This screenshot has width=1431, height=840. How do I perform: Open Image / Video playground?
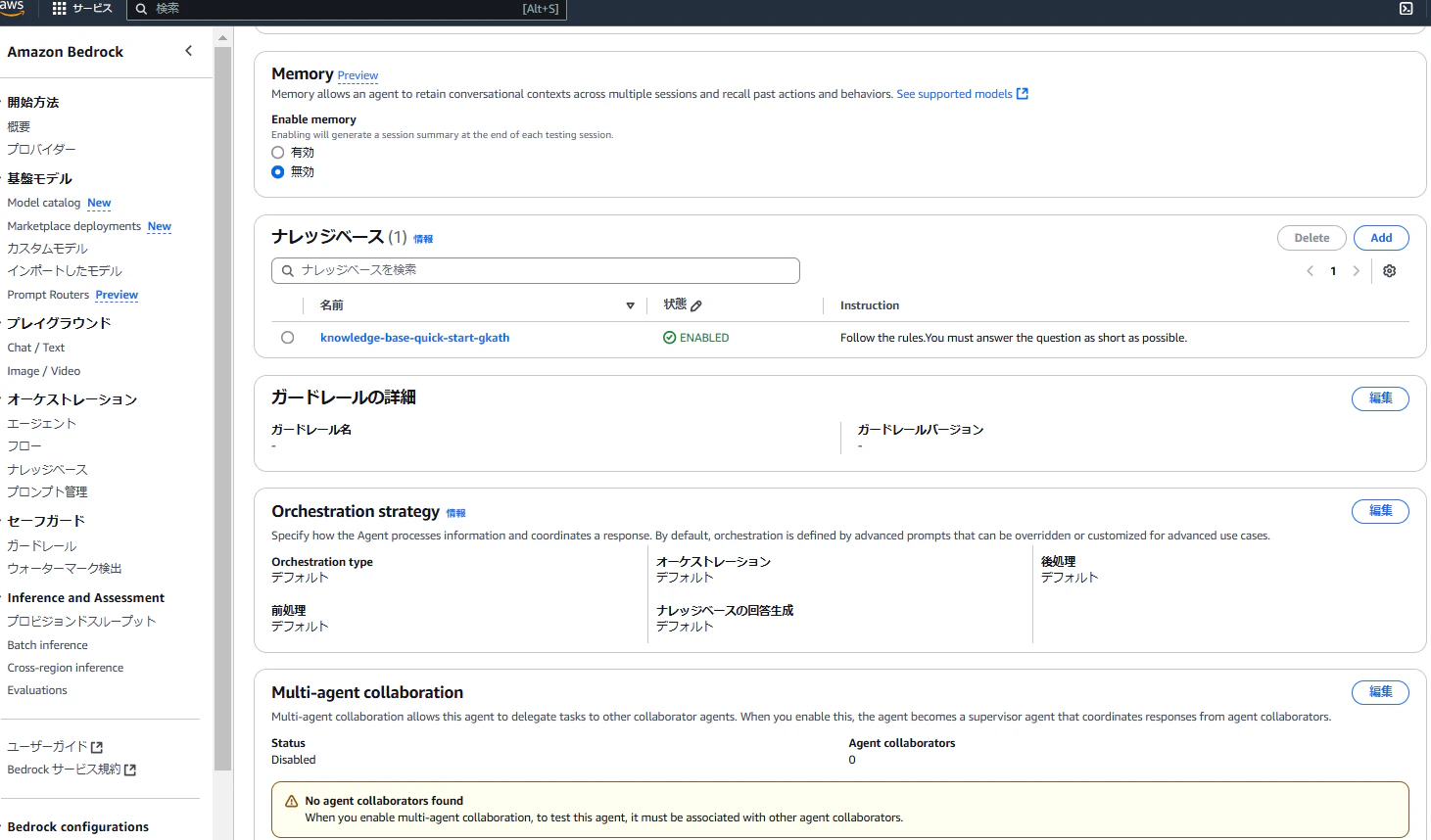coord(43,371)
